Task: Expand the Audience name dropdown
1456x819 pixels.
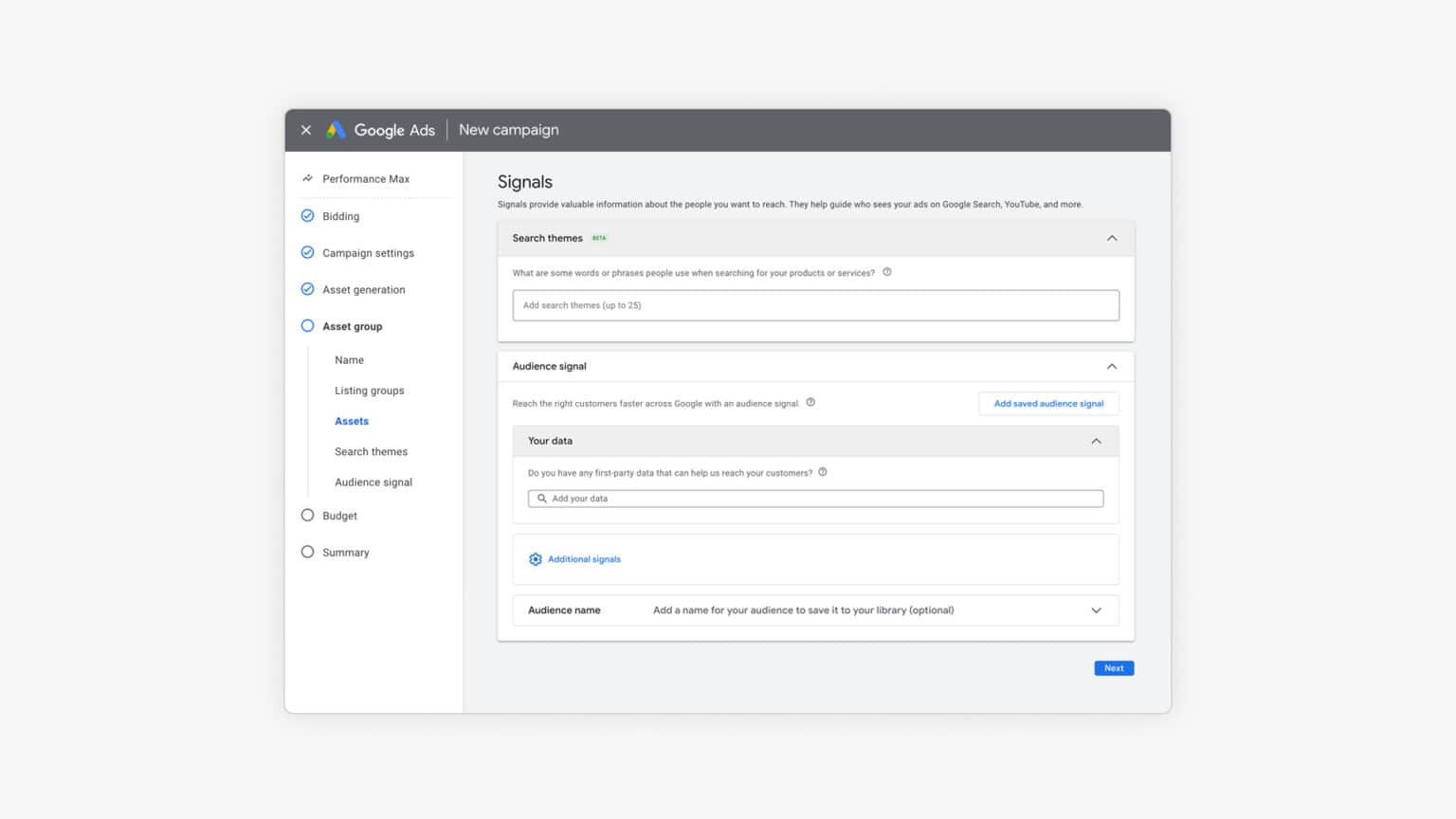Action: (x=1096, y=610)
